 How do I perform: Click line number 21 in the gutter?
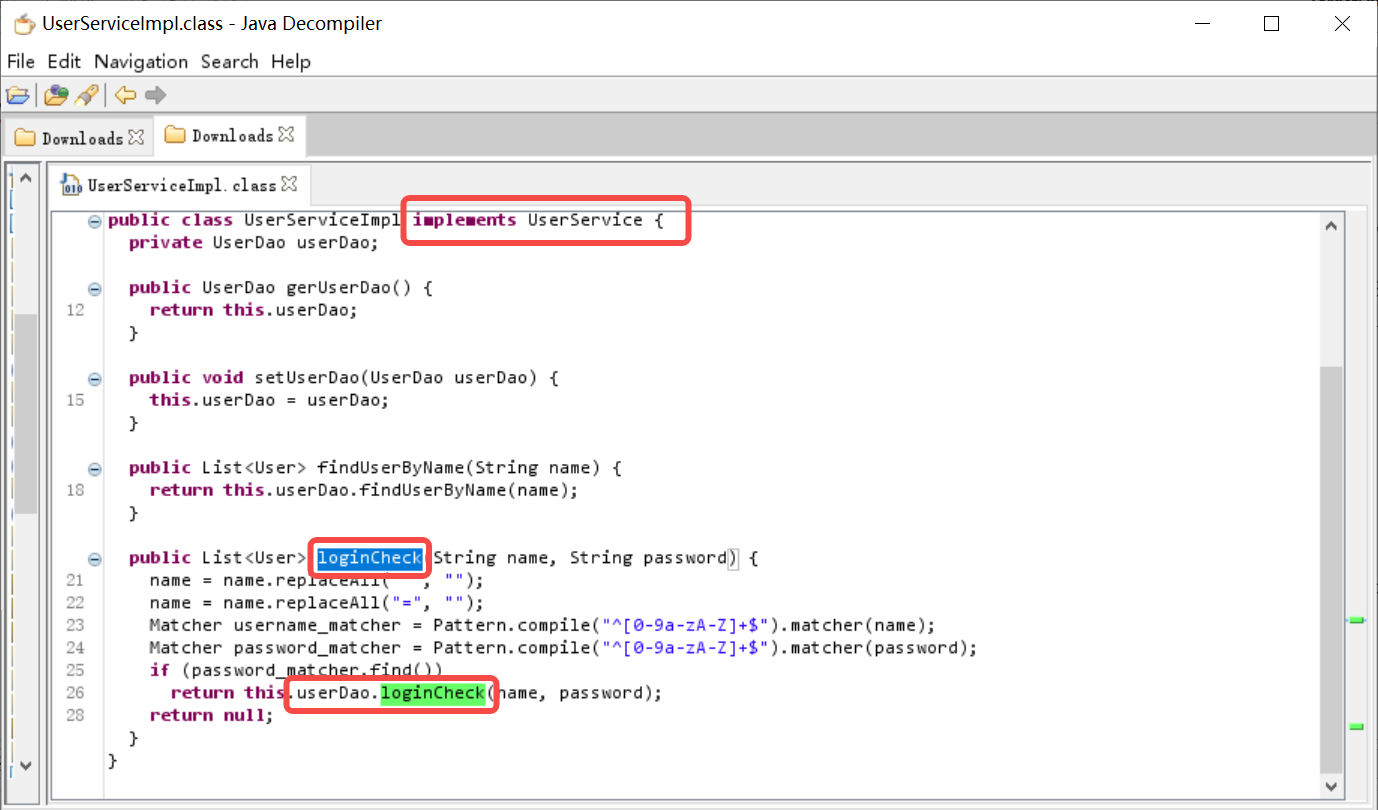(75, 580)
